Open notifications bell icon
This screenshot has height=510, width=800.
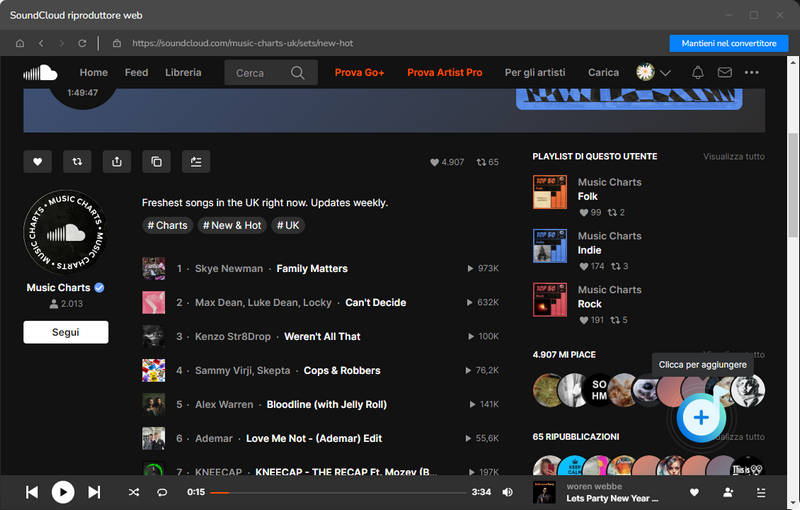point(697,72)
